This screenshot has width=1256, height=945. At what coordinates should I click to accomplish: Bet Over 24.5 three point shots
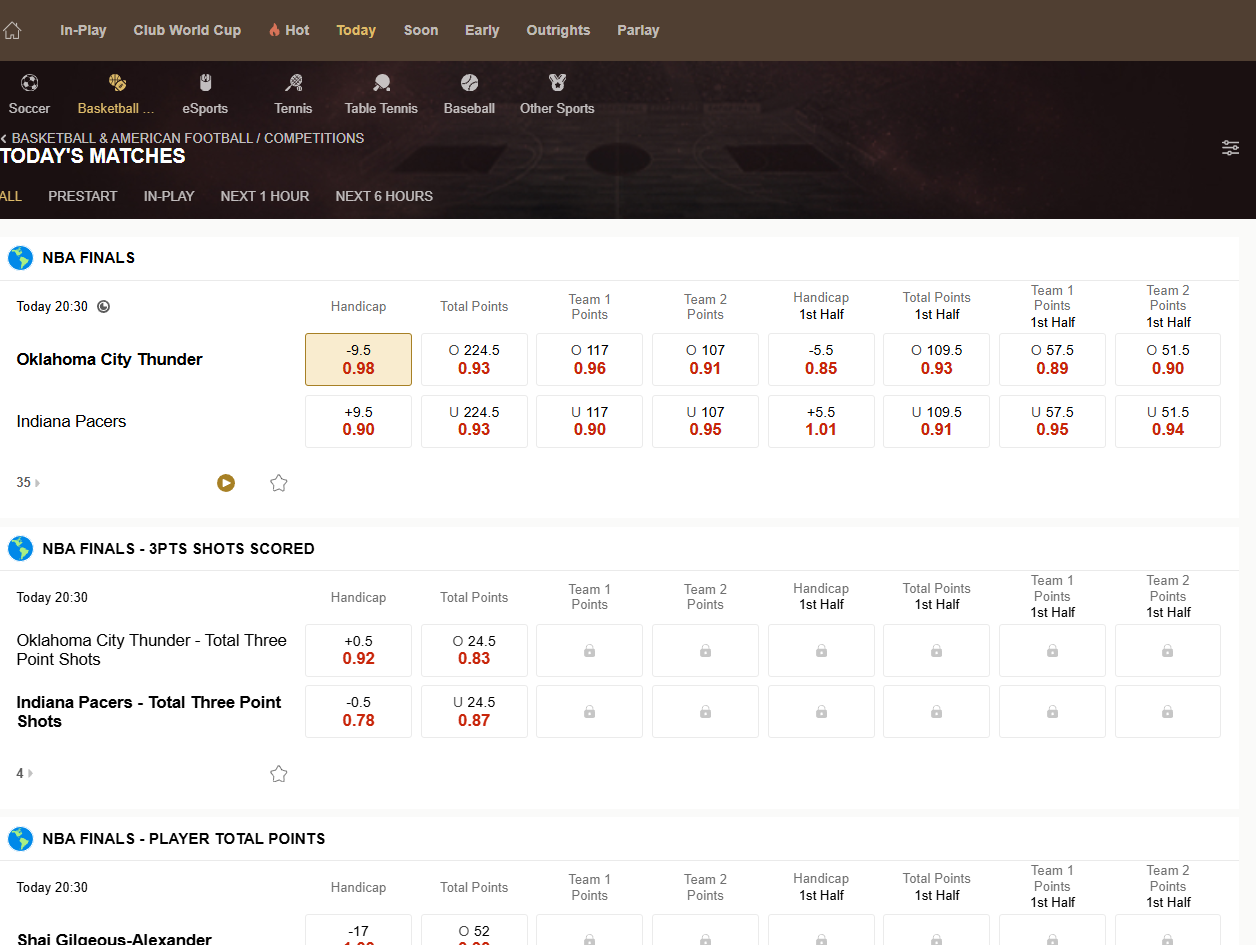(x=474, y=650)
